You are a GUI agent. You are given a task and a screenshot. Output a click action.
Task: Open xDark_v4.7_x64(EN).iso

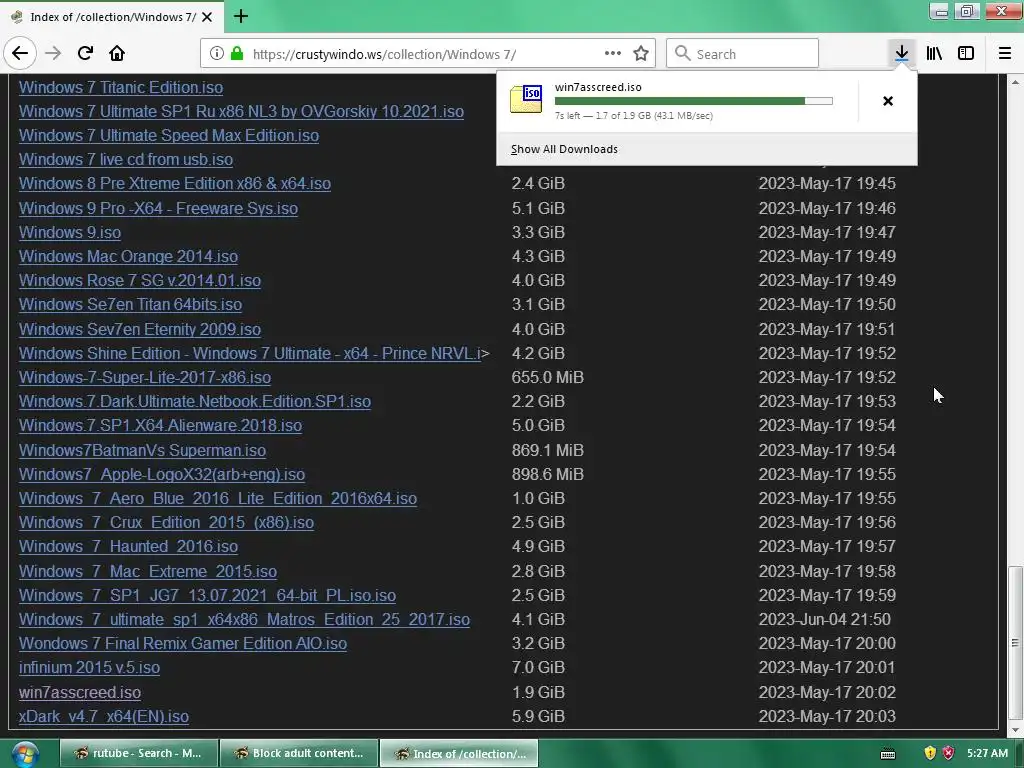coord(104,716)
